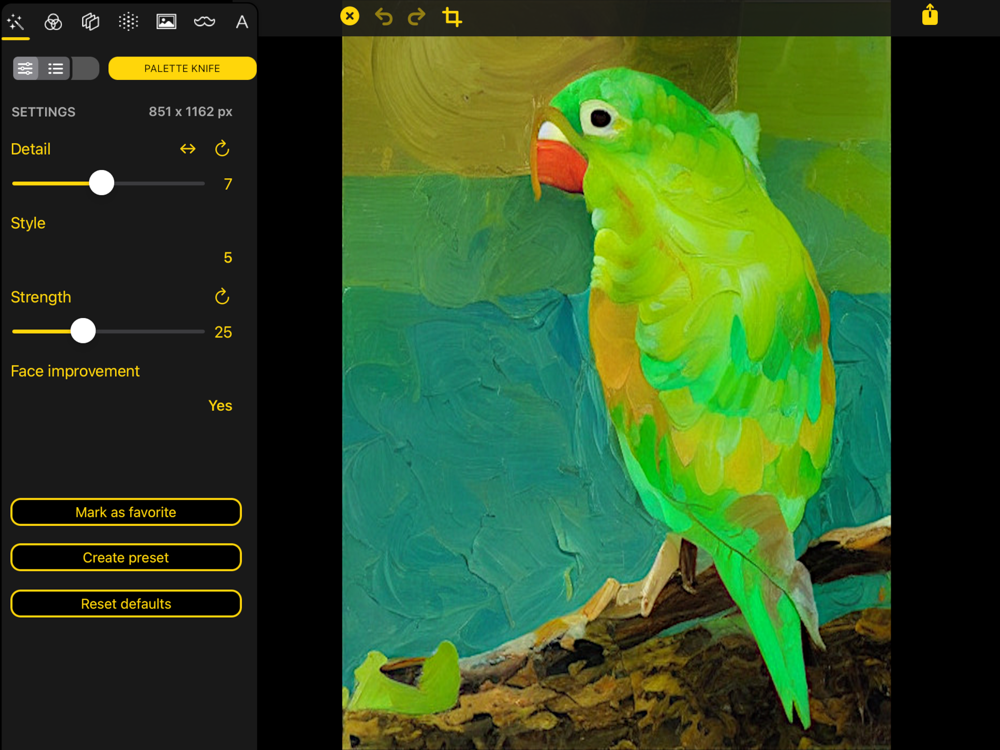This screenshot has width=1000, height=750.
Task: Reset the Strength value with circular arrow
Action: pyautogui.click(x=222, y=297)
